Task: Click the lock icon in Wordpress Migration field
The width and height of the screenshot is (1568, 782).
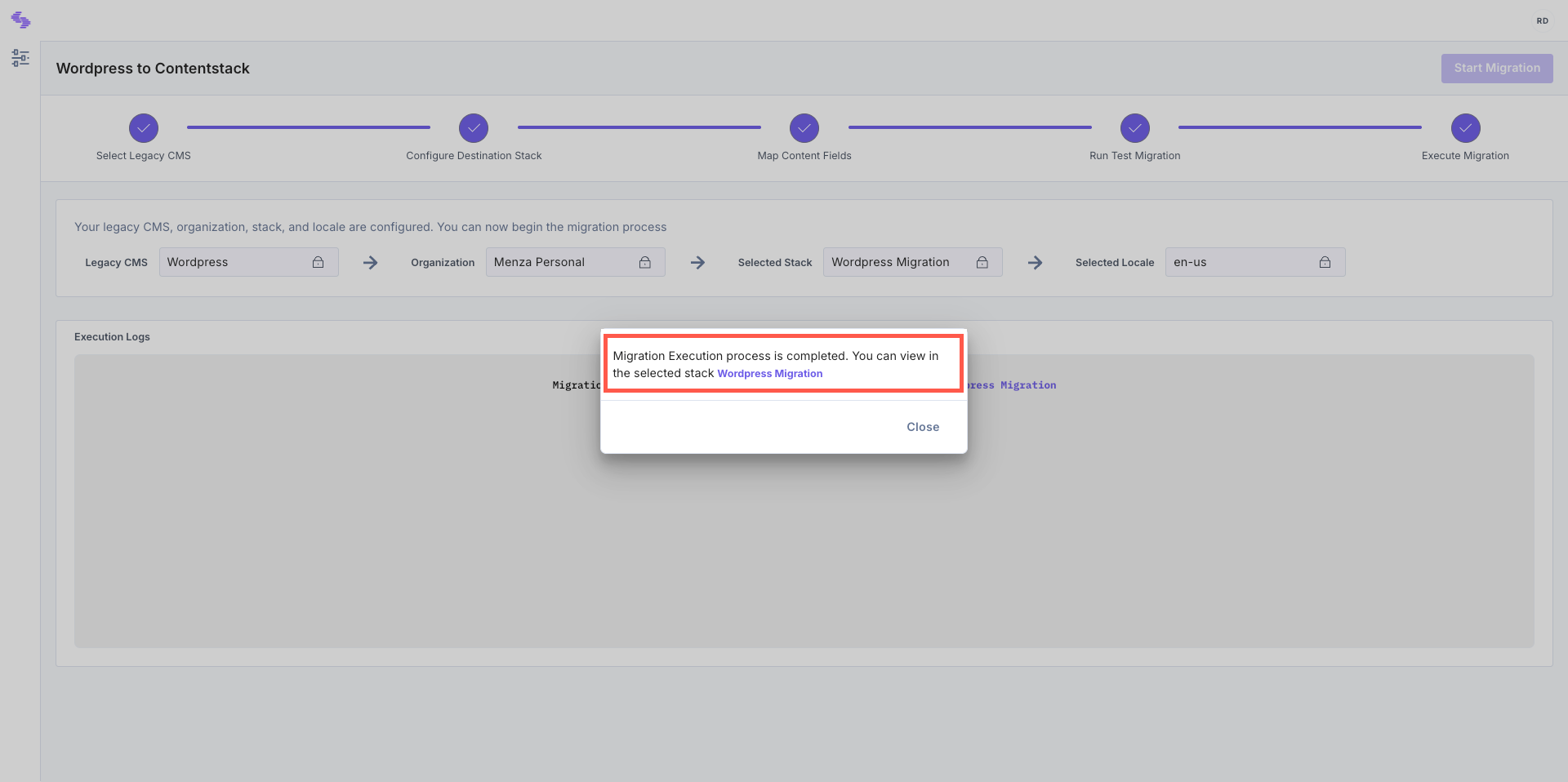Action: point(982,262)
